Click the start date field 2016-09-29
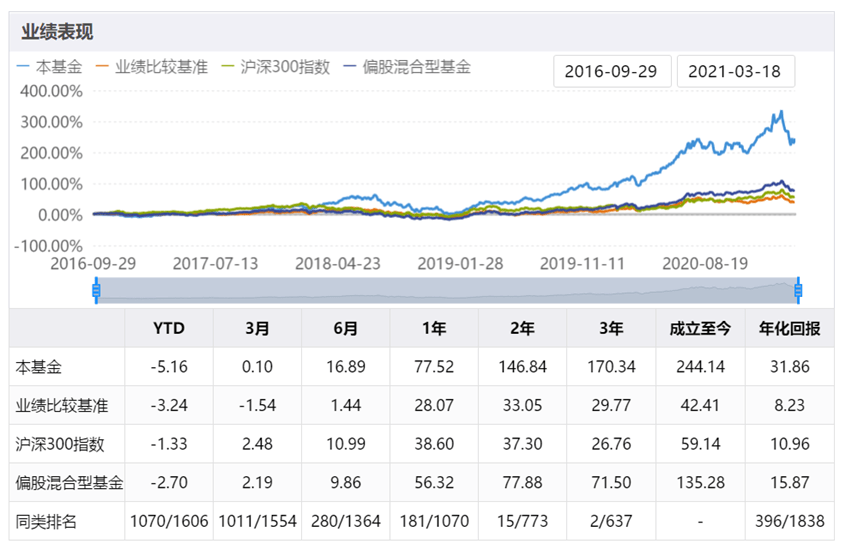Viewport: 846px width, 544px height. coord(612,71)
